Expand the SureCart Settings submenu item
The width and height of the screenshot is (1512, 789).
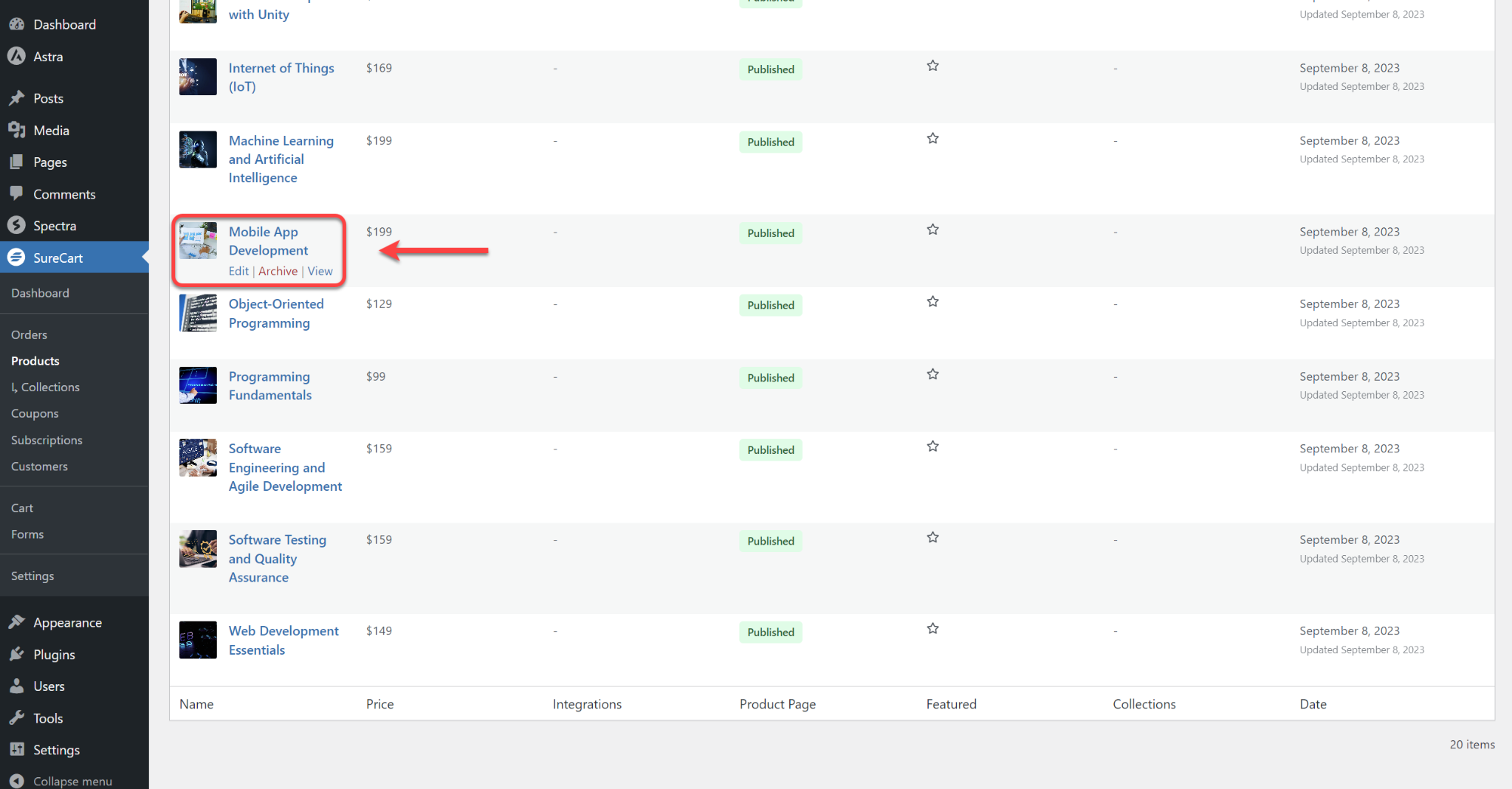coord(32,576)
